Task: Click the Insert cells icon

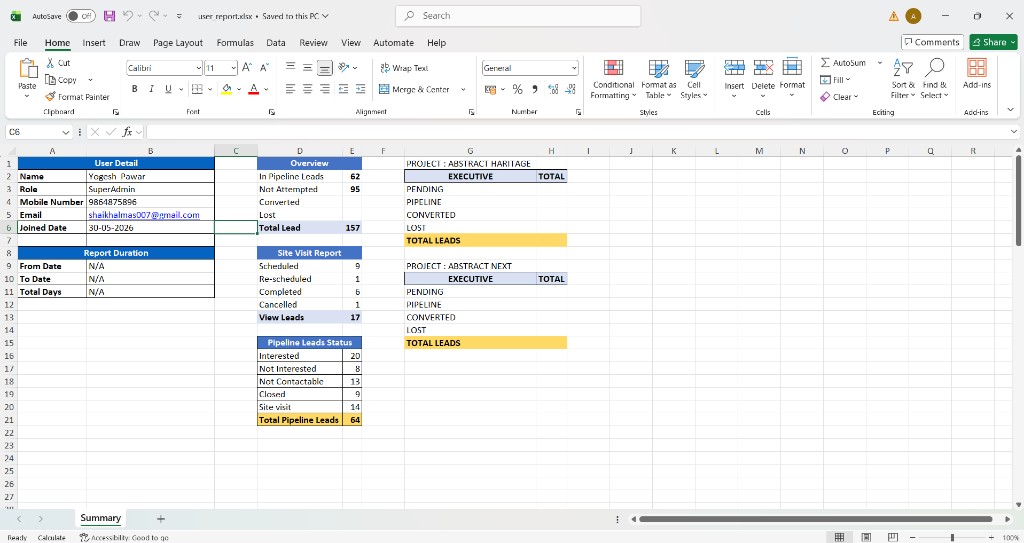Action: coord(734,67)
